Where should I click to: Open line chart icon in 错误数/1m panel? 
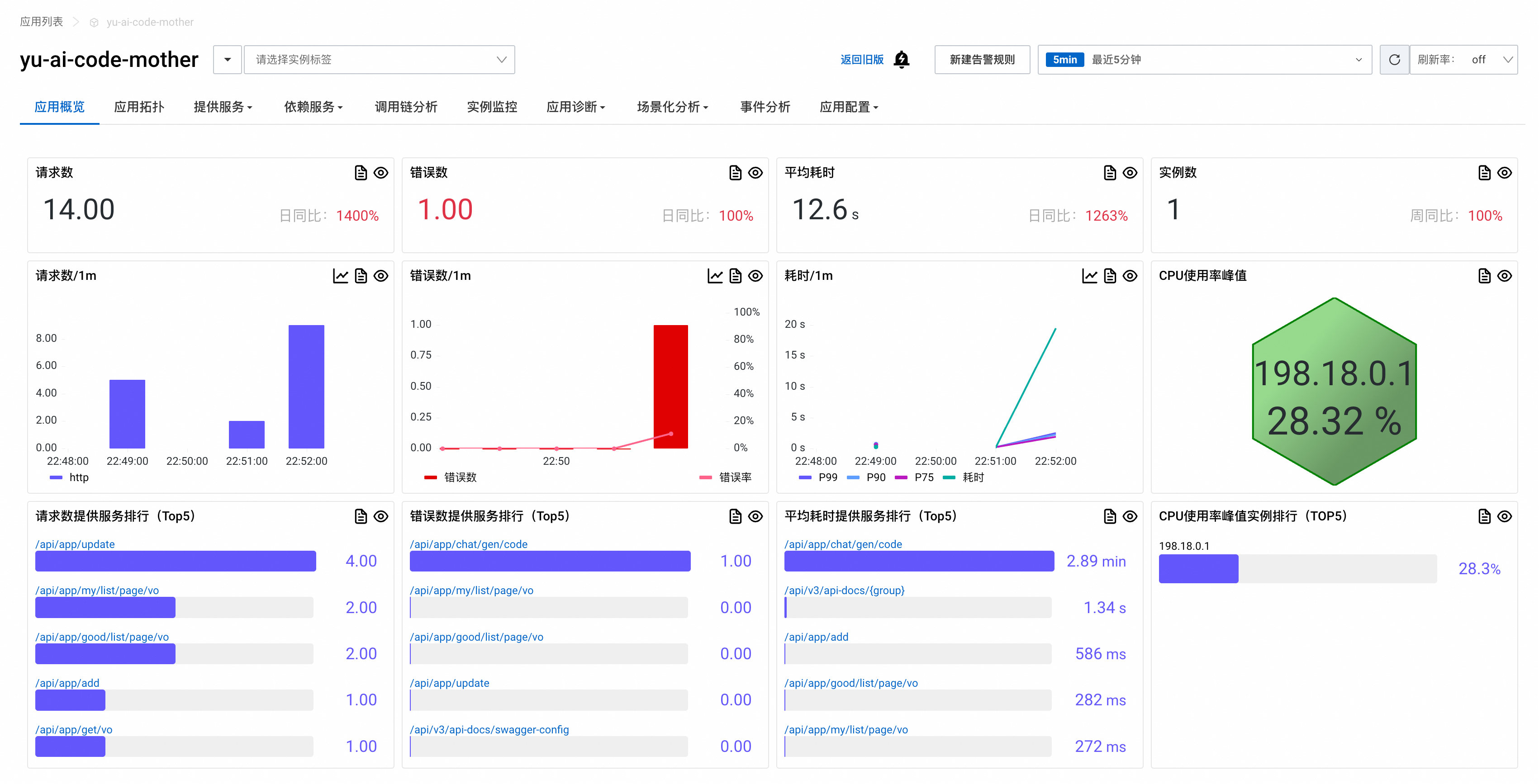(715, 276)
